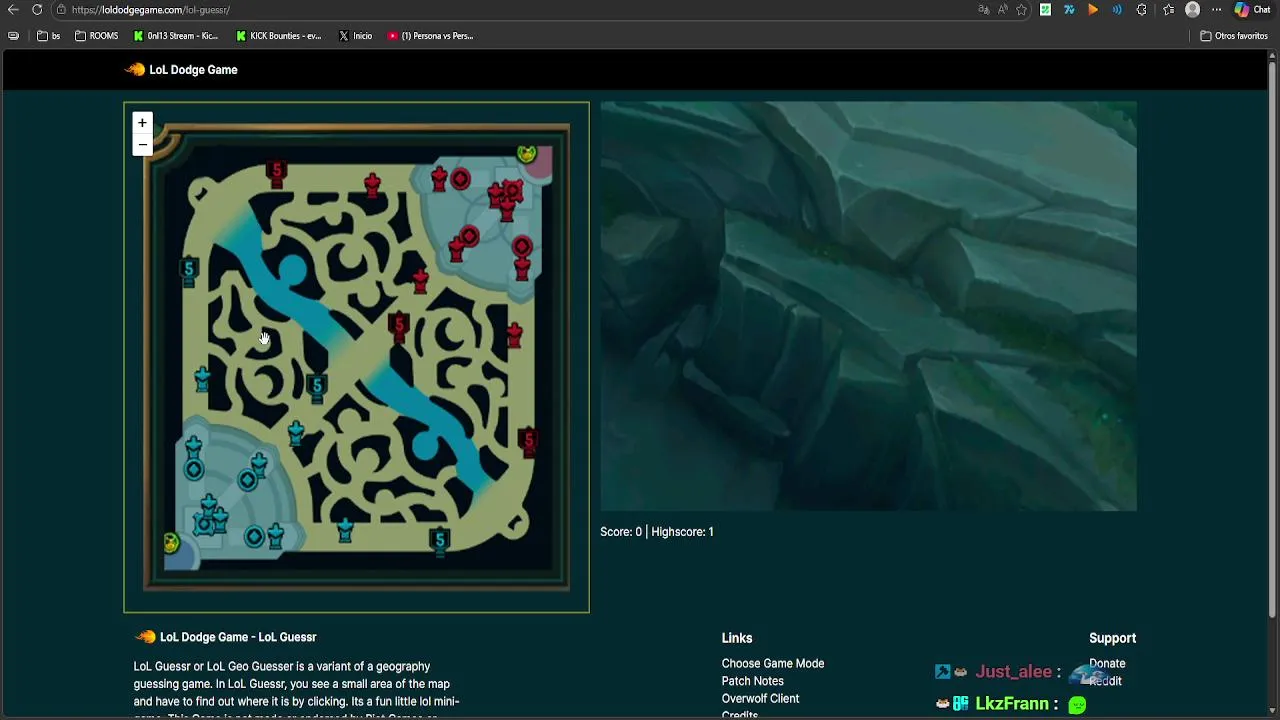
Task: Click the Dragon pit circle on river
Action: pos(427,444)
